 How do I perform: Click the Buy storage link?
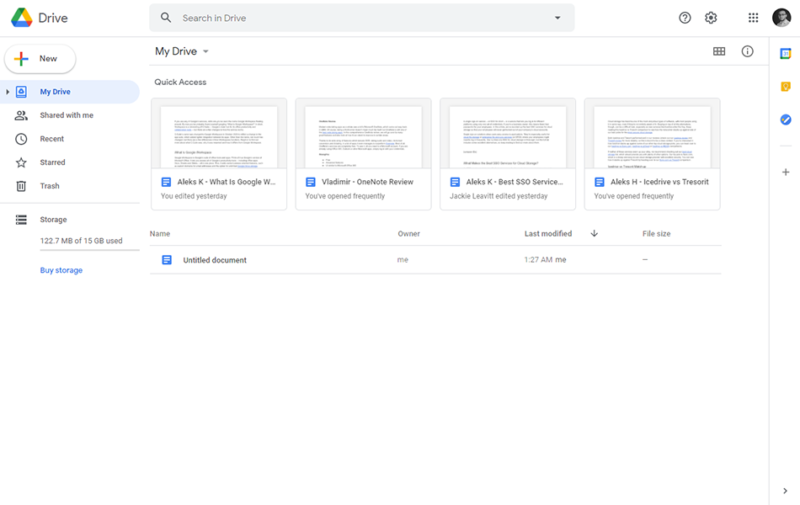point(61,270)
